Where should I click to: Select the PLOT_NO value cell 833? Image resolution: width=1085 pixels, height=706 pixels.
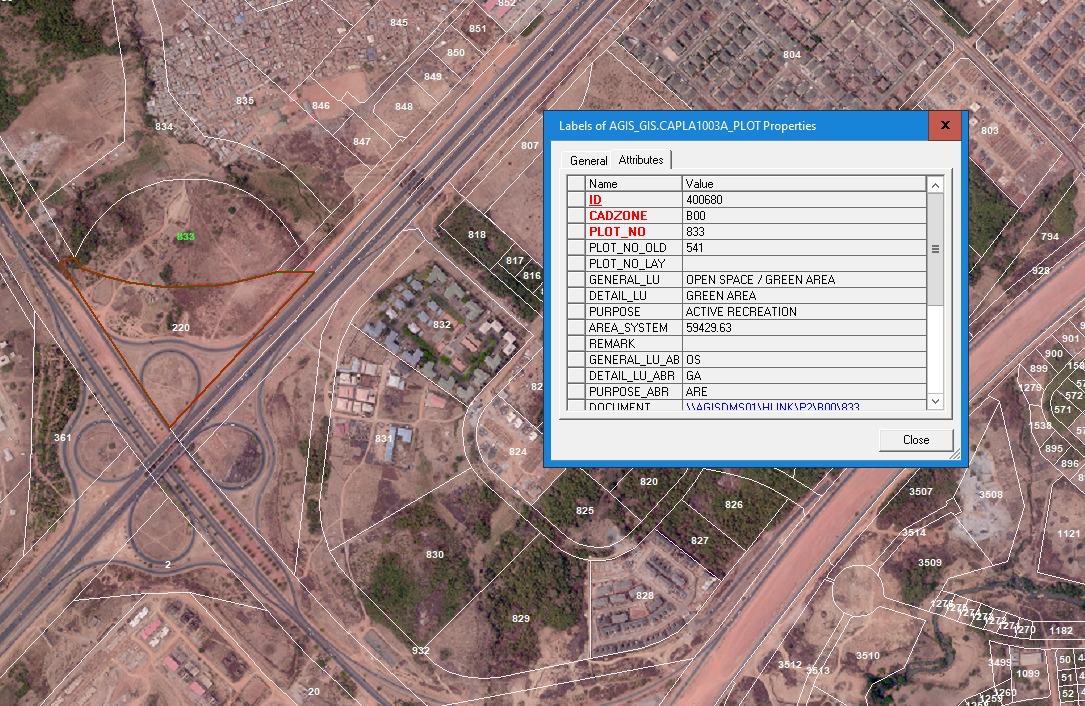804,232
